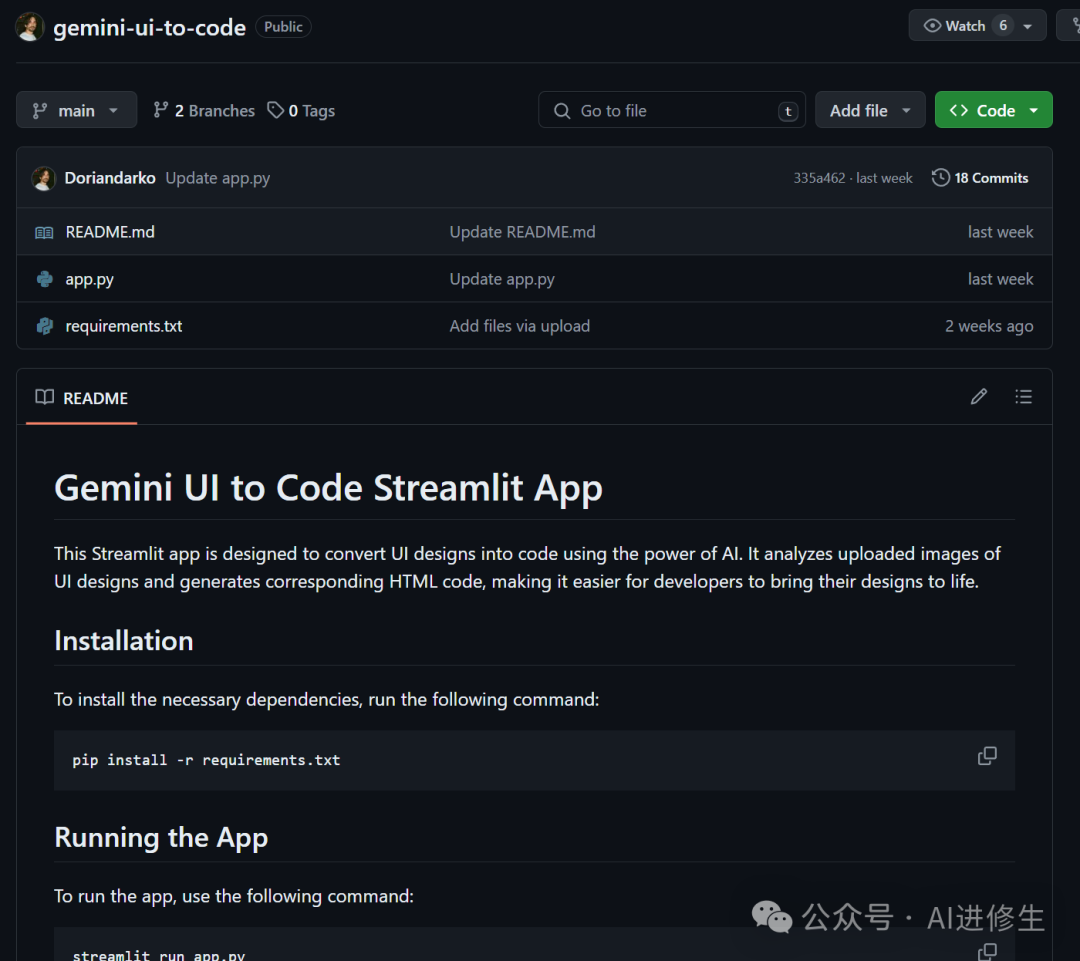The height and width of the screenshot is (961, 1080).
Task: Copy the pip install command
Action: (x=987, y=756)
